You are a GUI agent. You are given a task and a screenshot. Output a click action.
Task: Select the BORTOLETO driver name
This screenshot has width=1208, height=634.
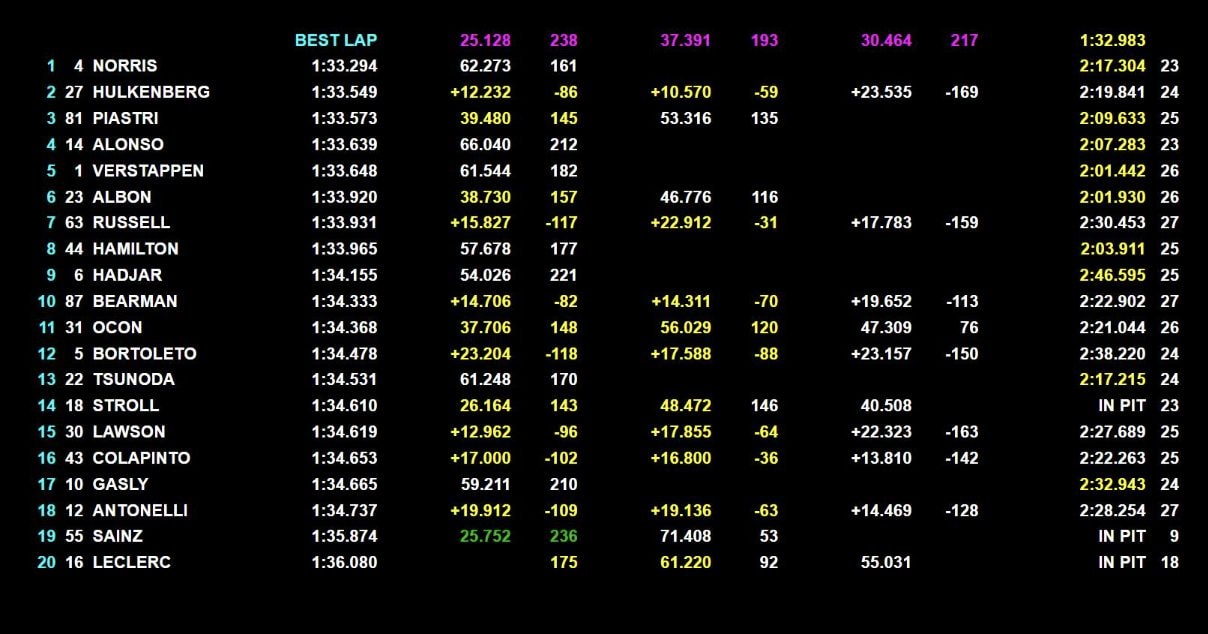[x=144, y=354]
